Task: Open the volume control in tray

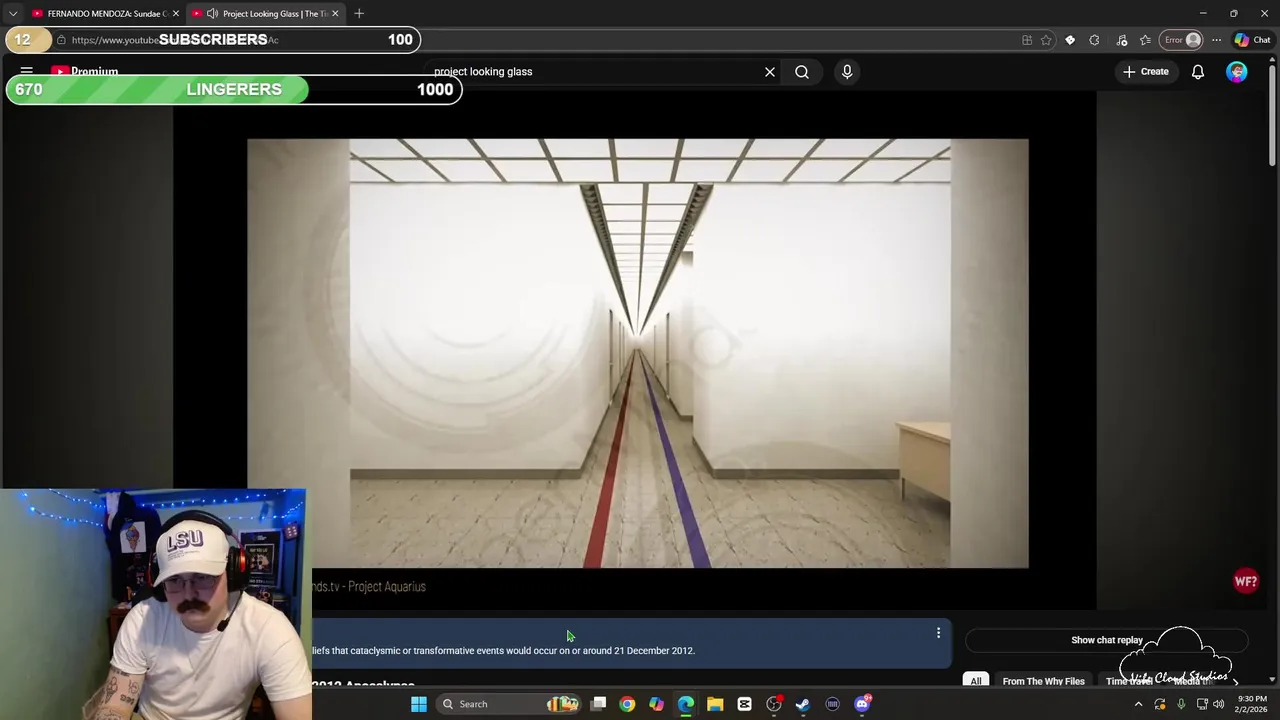Action: click(1218, 704)
